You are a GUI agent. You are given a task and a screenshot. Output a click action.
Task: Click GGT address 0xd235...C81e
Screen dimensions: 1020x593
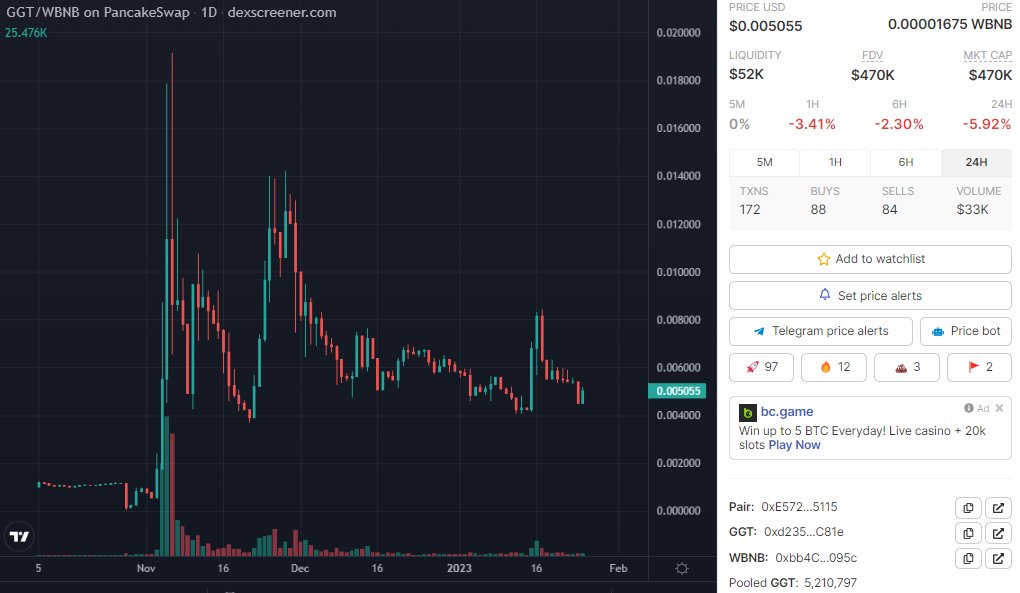[x=803, y=533]
